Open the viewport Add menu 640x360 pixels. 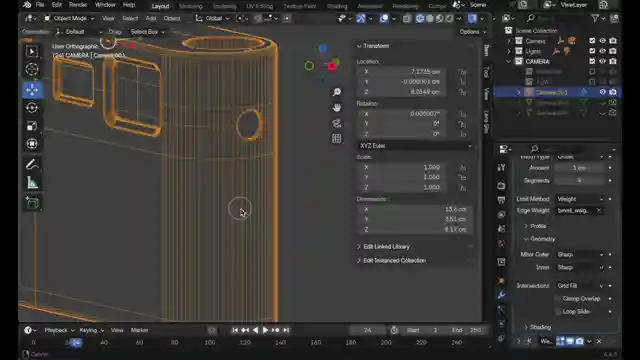151,18
